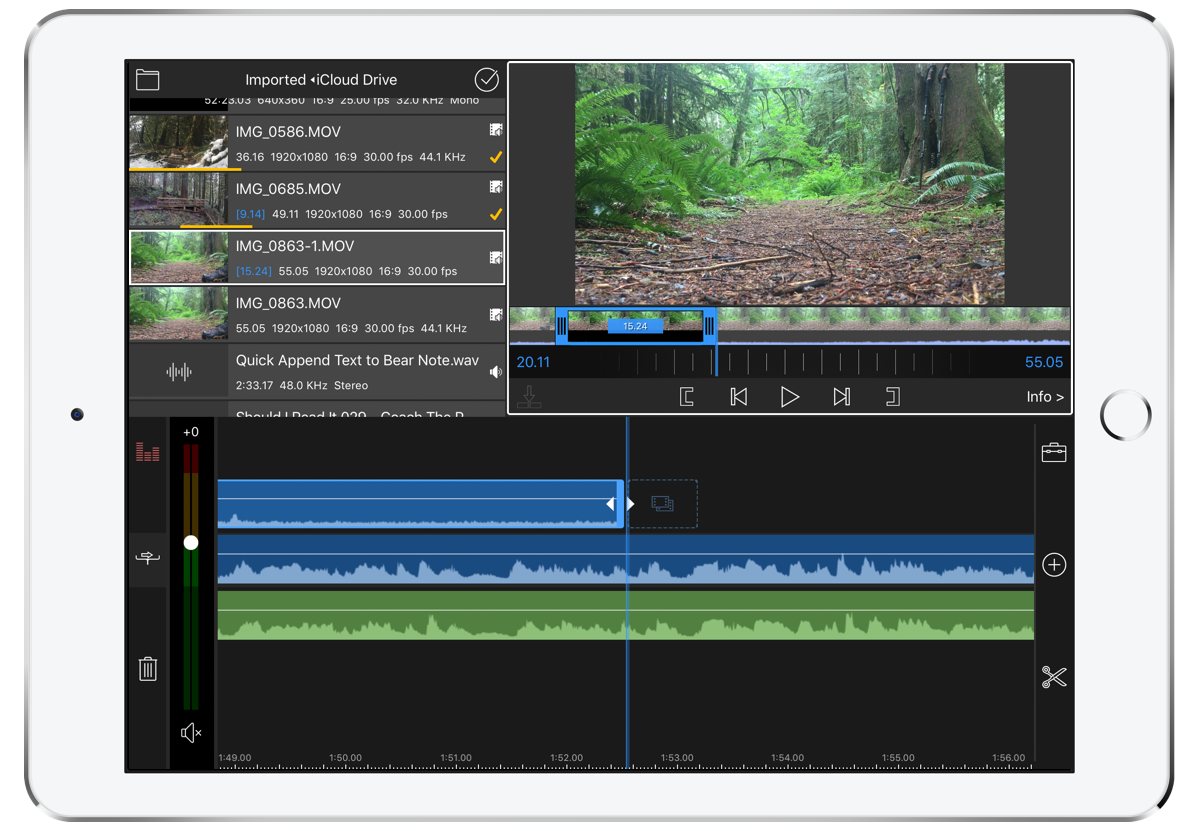Open the Info panel
This screenshot has height=831, width=1200.
1045,397
